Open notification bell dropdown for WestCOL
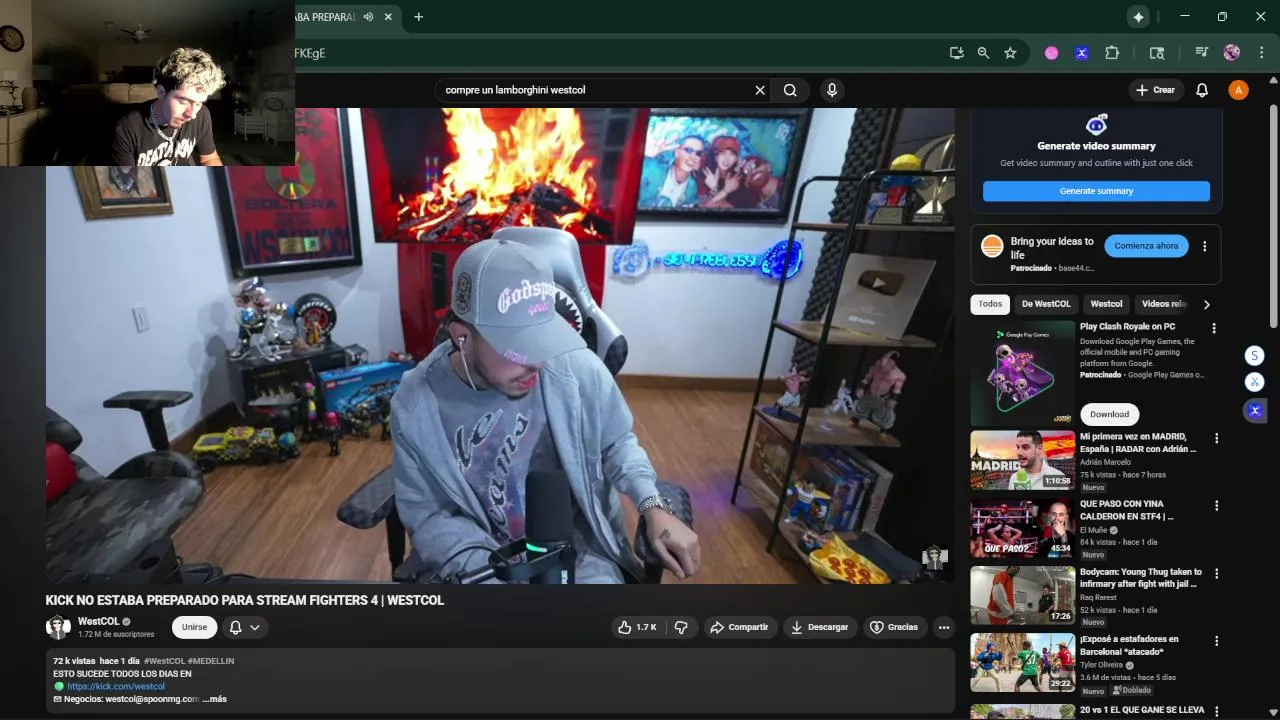 point(245,627)
